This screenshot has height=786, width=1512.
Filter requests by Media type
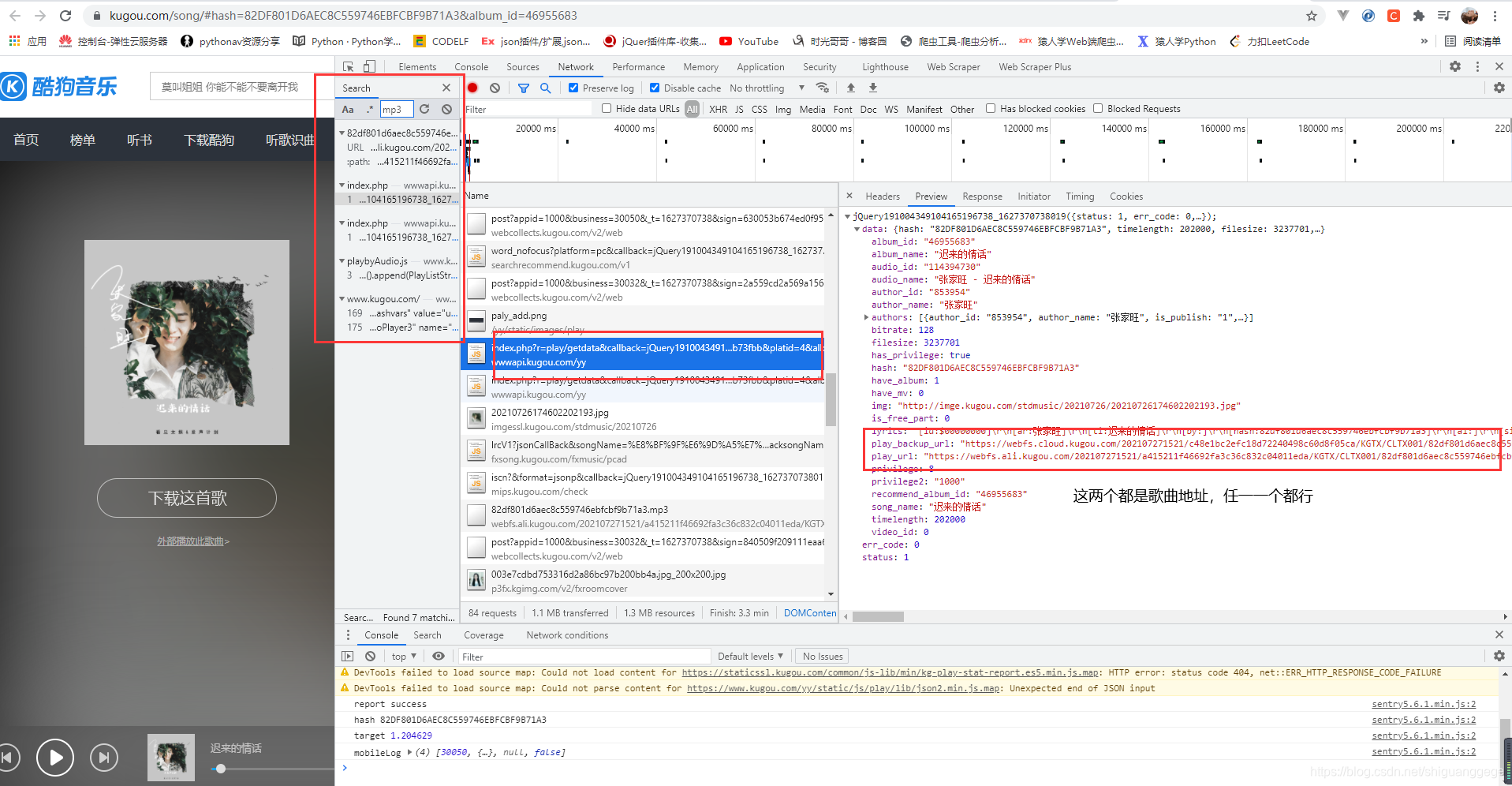[812, 109]
